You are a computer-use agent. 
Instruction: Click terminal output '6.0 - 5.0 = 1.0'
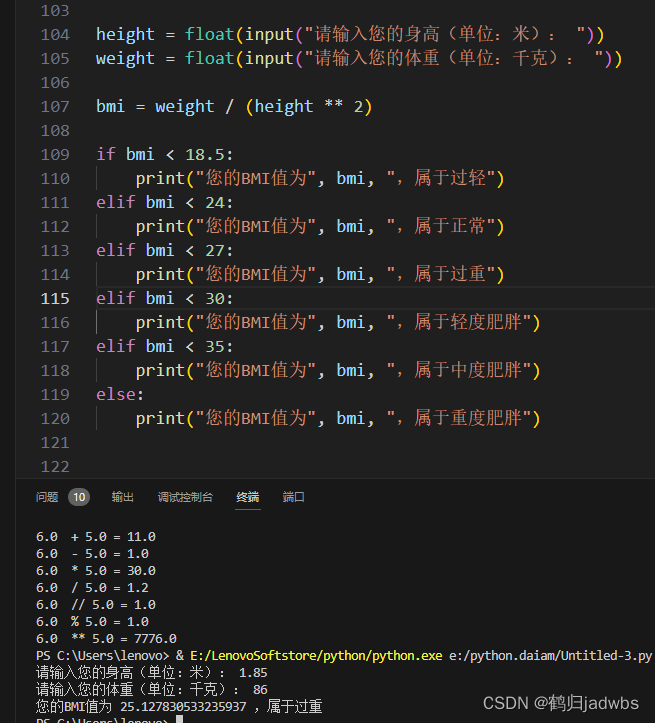click(x=92, y=554)
